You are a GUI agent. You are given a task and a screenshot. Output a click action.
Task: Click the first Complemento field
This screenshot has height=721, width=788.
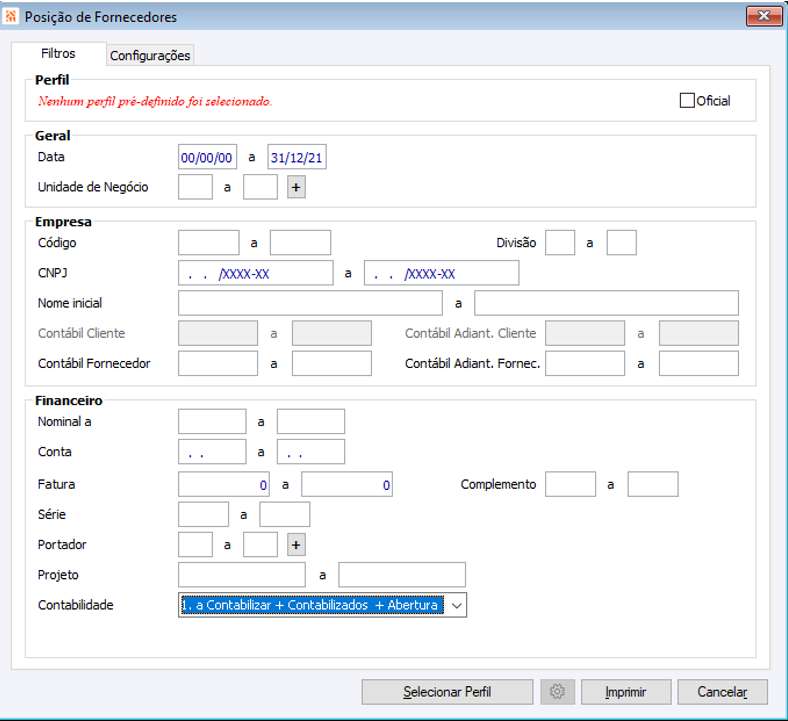click(x=570, y=484)
